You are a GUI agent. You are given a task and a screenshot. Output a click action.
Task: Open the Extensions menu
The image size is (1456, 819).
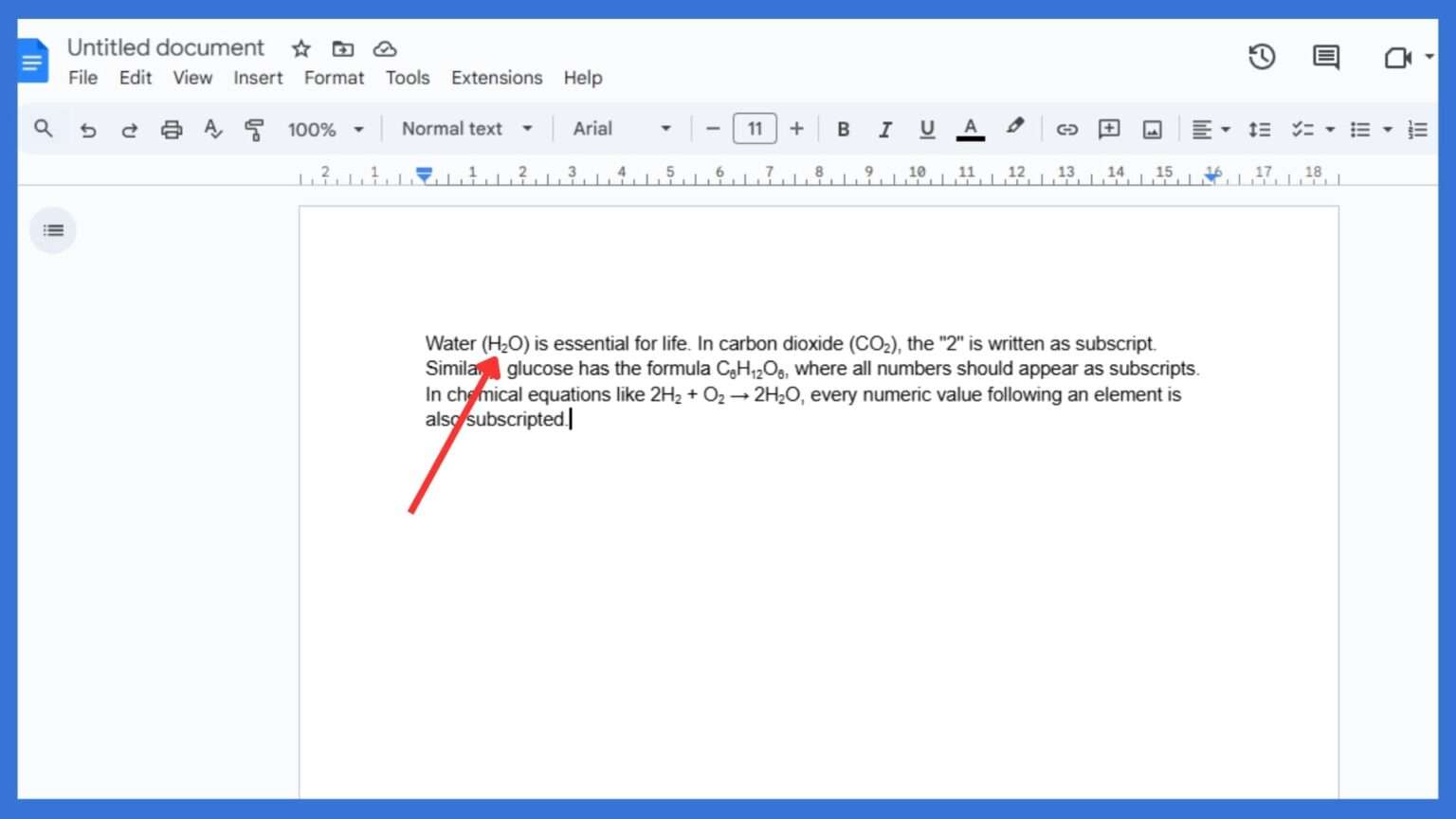pyautogui.click(x=496, y=78)
